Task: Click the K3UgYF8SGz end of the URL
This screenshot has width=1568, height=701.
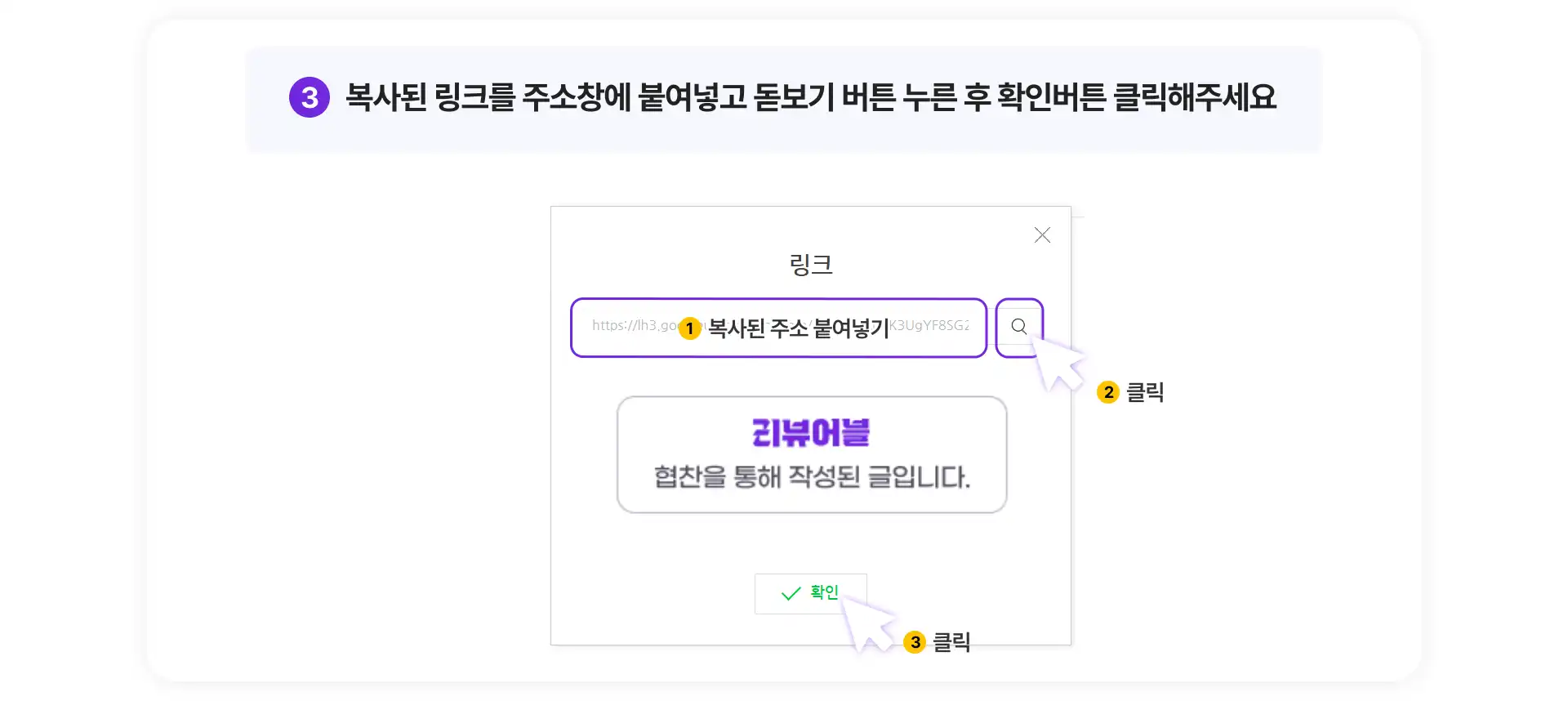Action: point(929,325)
